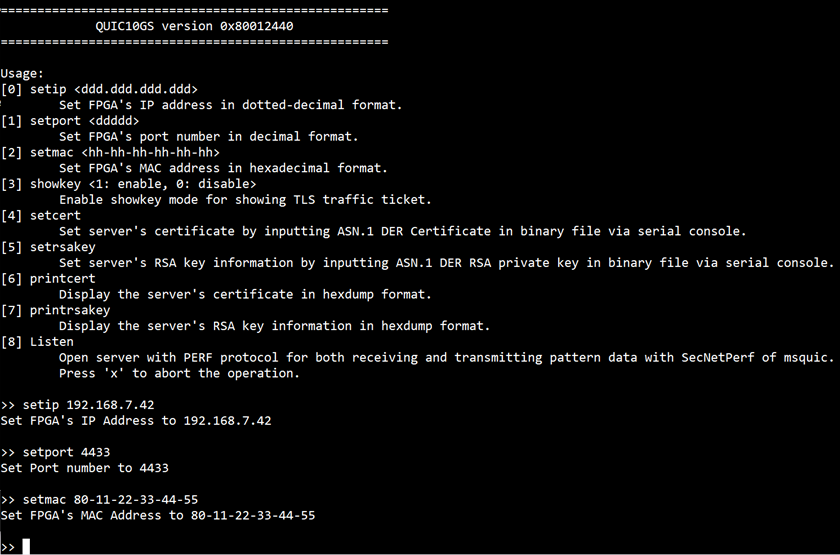This screenshot has height=555, width=840.
Task: Click the TLS traffic ticket description line
Action: click(245, 200)
